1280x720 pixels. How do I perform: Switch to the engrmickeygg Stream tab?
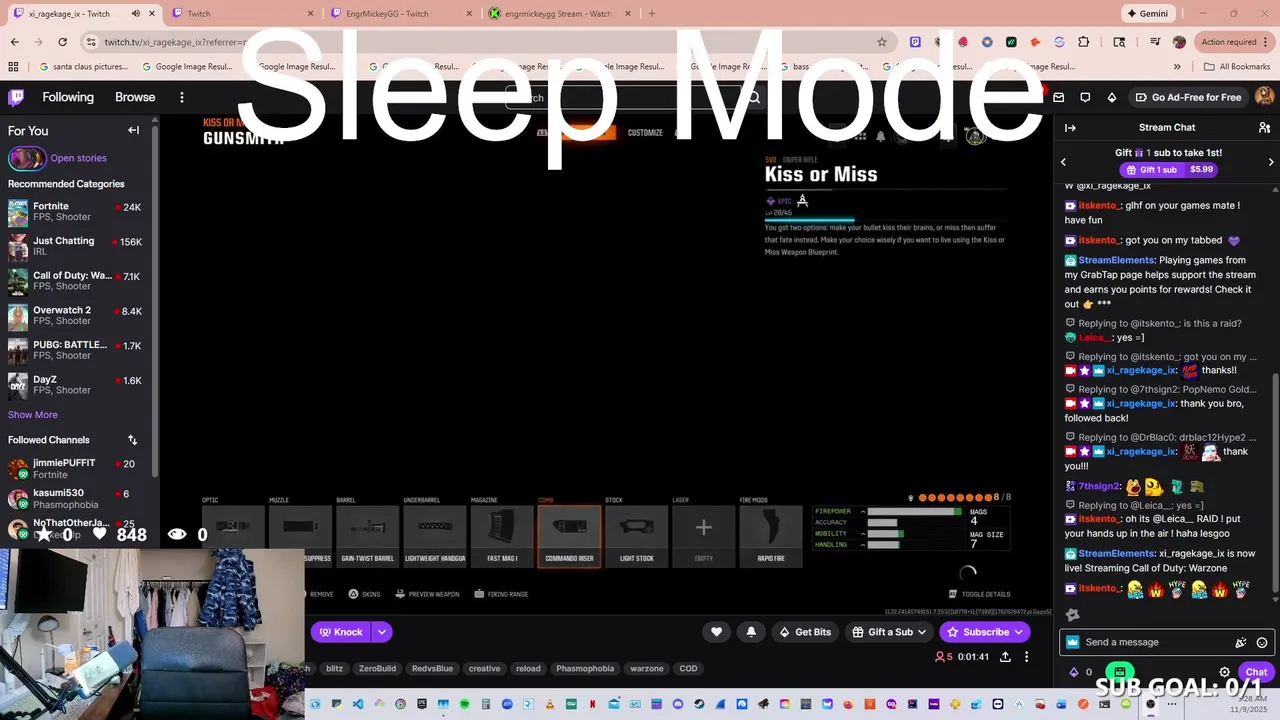tap(558, 14)
